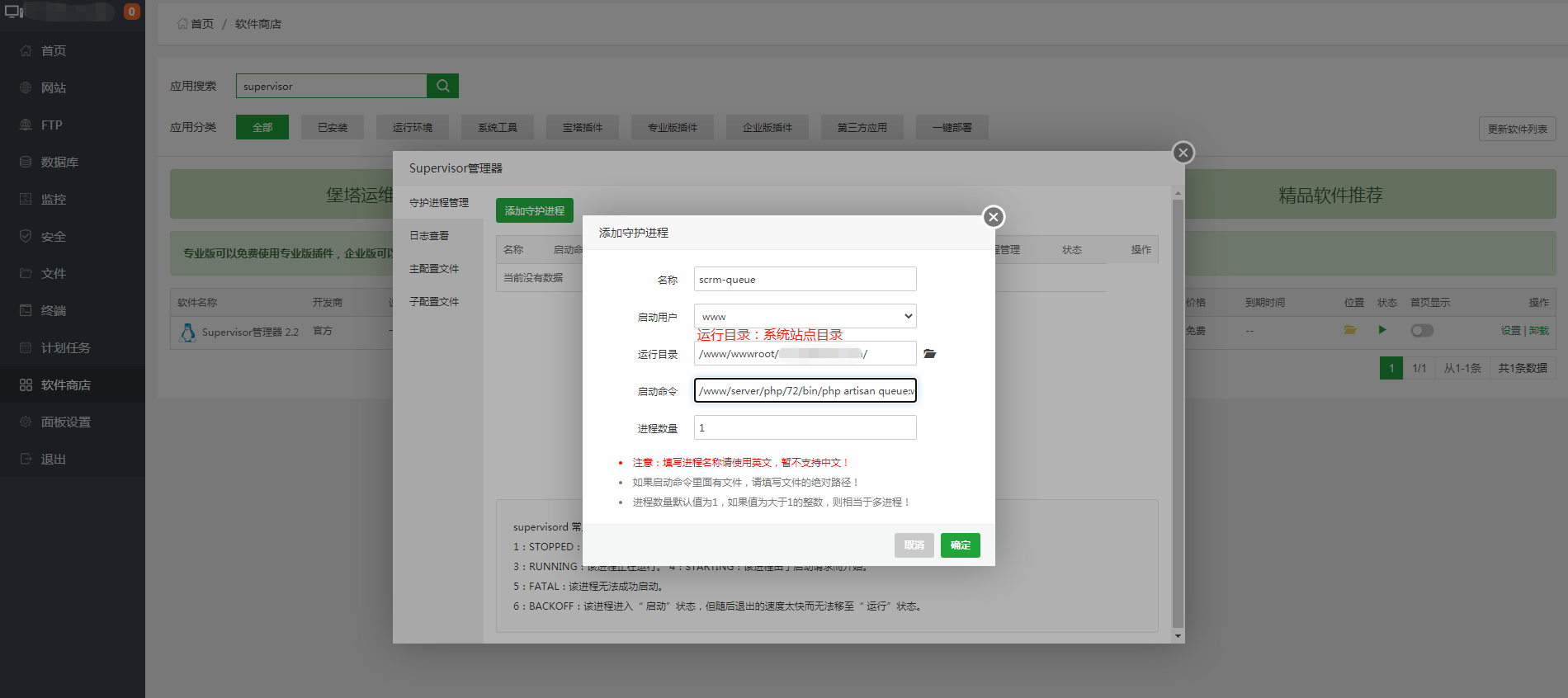Filter by 系统工具 category
The width and height of the screenshot is (1568, 698).
(498, 127)
